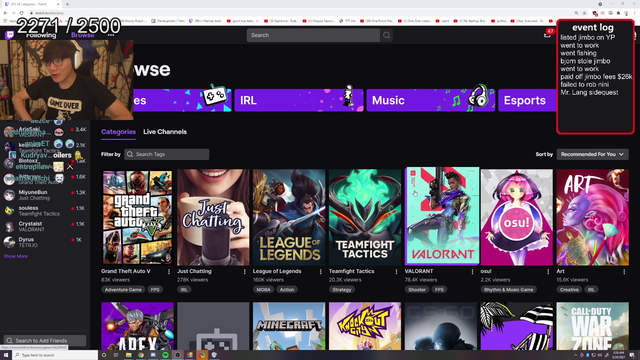
Task: Click the more options dots beside Browse
Action: coord(111,35)
